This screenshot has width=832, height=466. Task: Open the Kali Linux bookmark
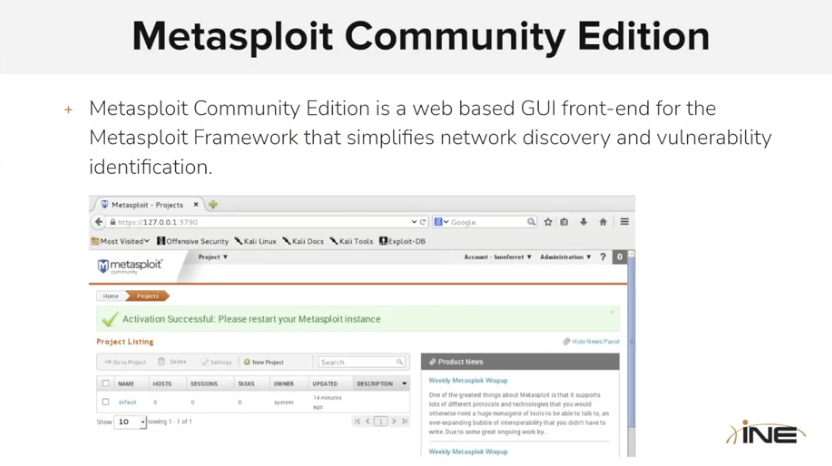click(x=255, y=241)
